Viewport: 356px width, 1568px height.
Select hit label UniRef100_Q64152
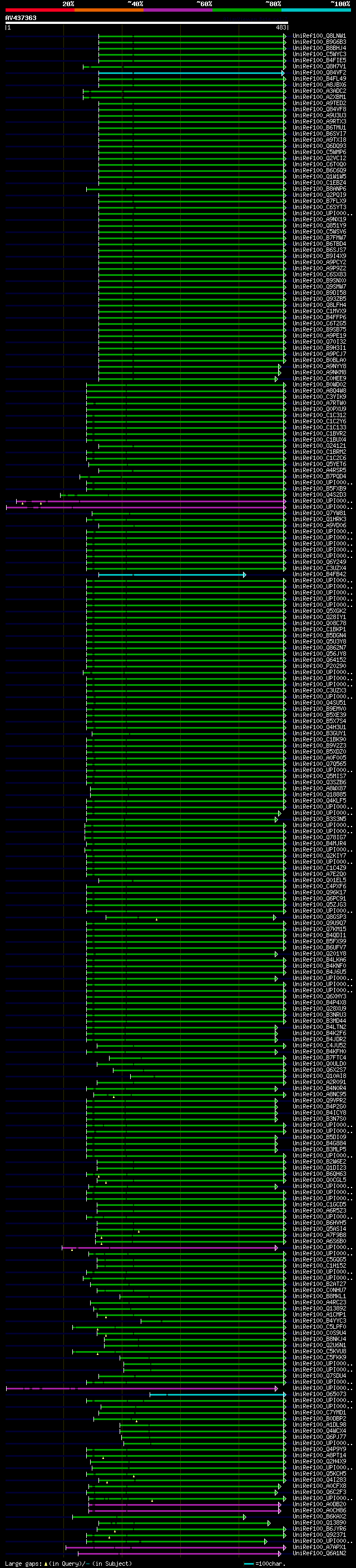click(319, 660)
